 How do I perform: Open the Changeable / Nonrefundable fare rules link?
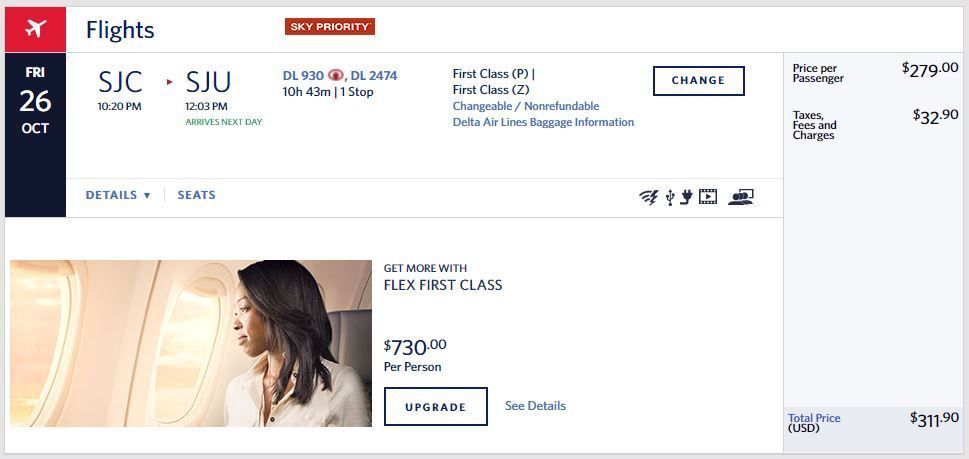(526, 106)
